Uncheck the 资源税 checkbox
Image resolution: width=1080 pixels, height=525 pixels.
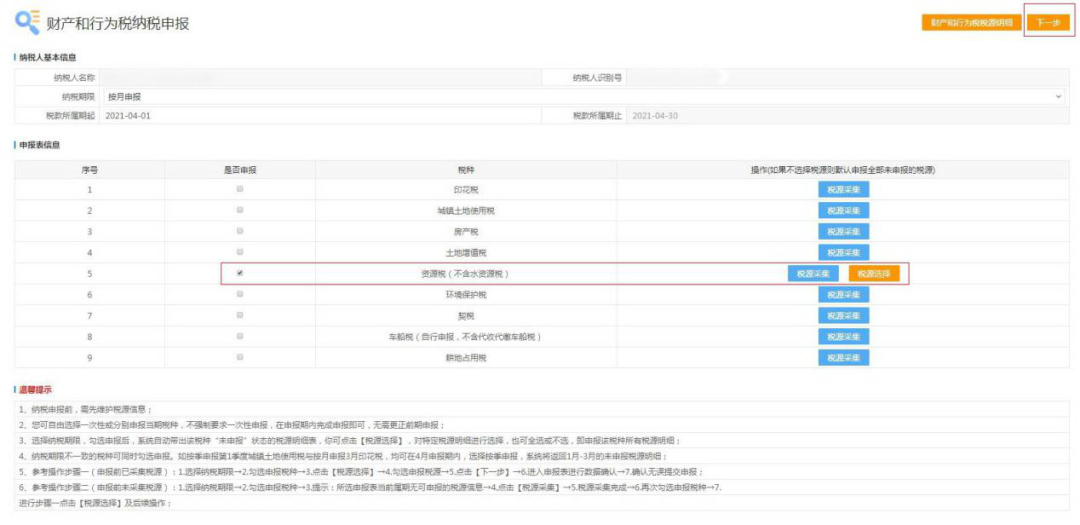pos(240,274)
